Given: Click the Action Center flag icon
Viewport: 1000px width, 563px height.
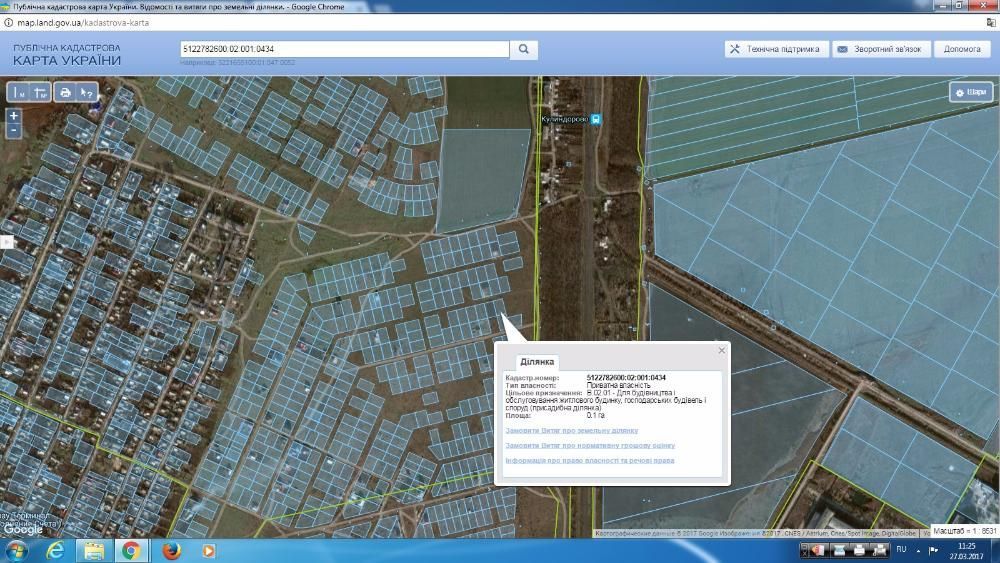Looking at the screenshot, I should tap(933, 550).
